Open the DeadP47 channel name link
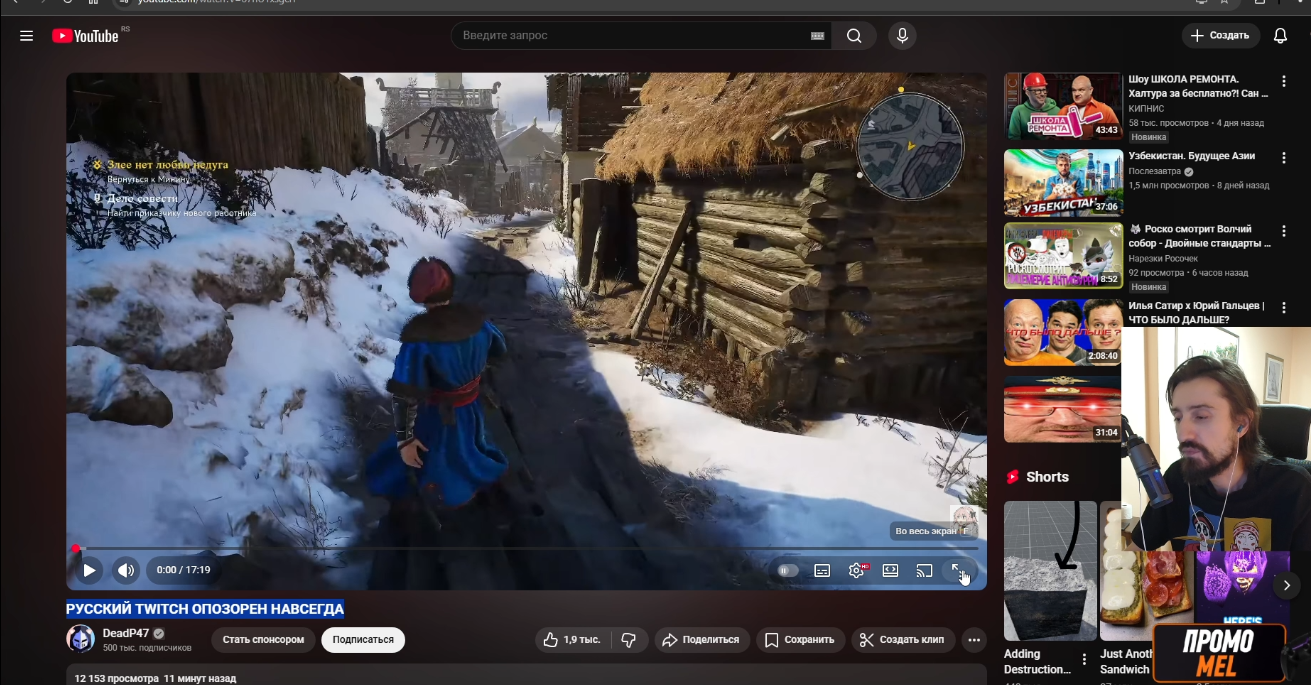 (126, 633)
